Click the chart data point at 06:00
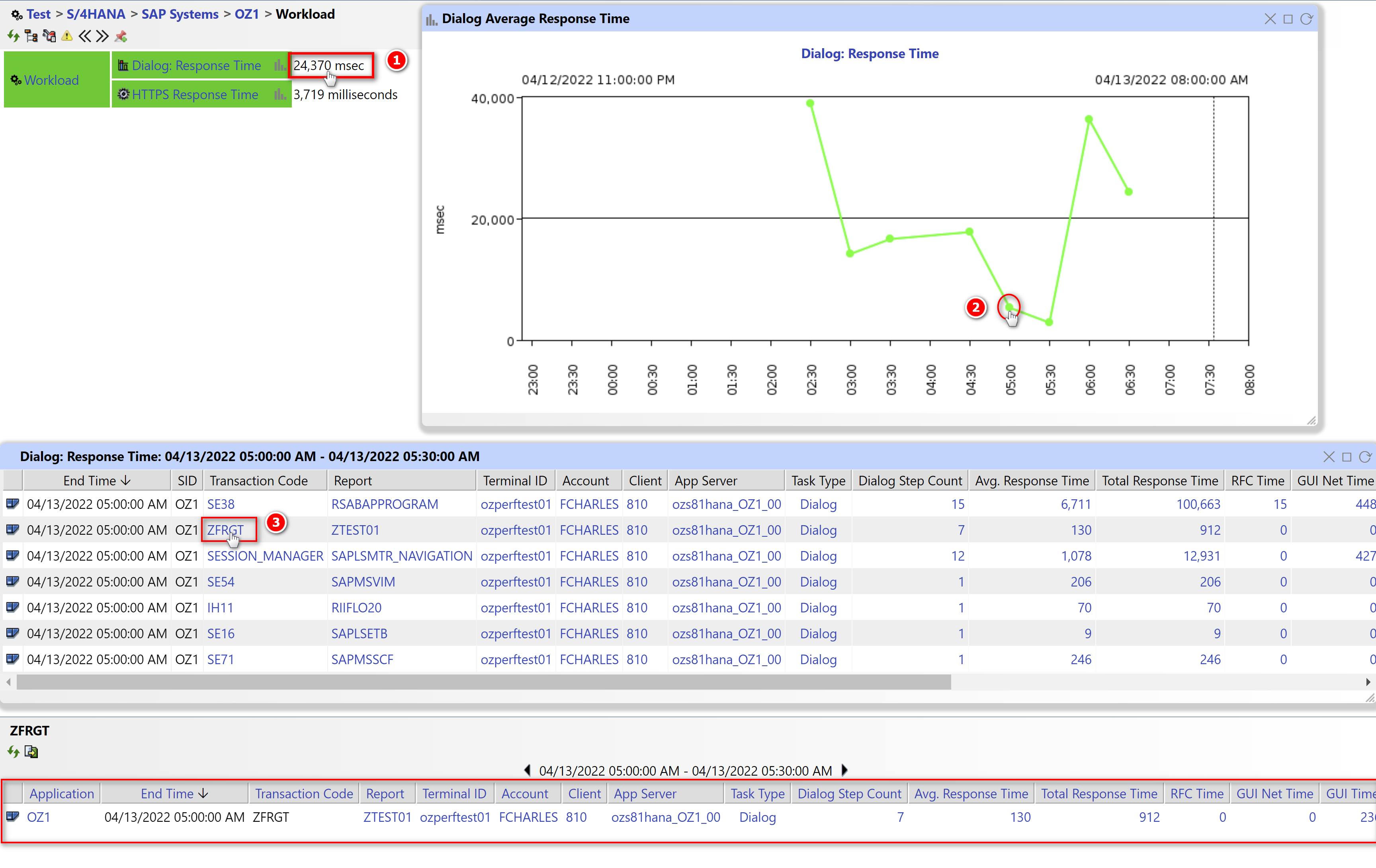 (1089, 119)
